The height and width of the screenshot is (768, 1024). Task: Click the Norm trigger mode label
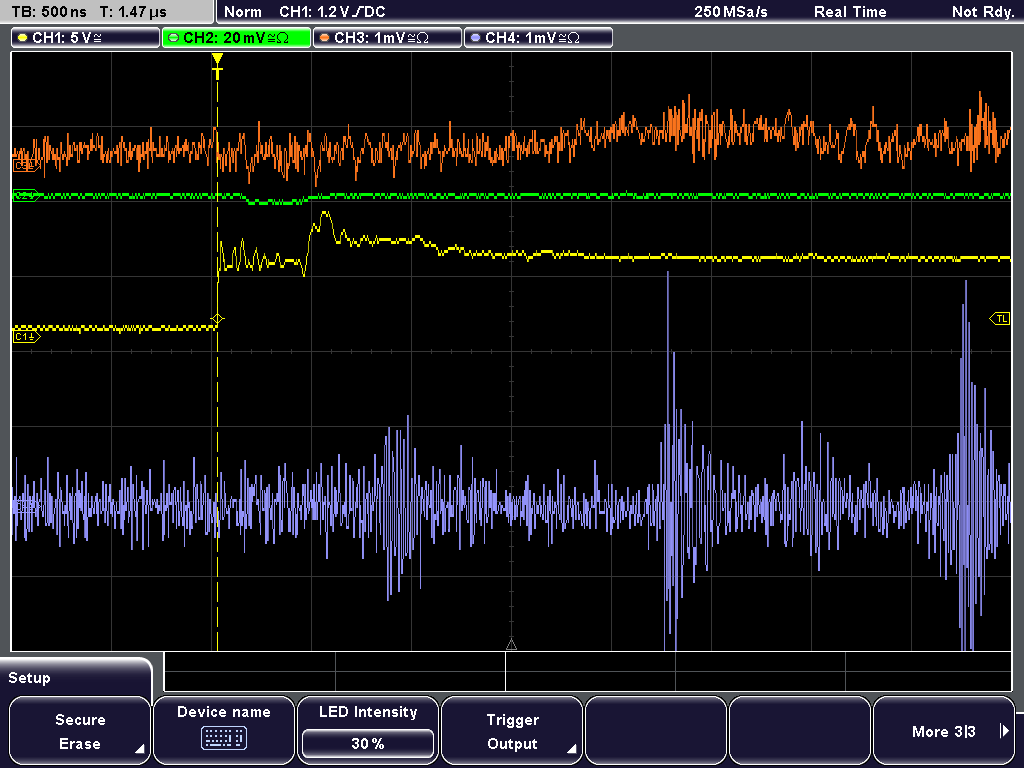pyautogui.click(x=242, y=12)
